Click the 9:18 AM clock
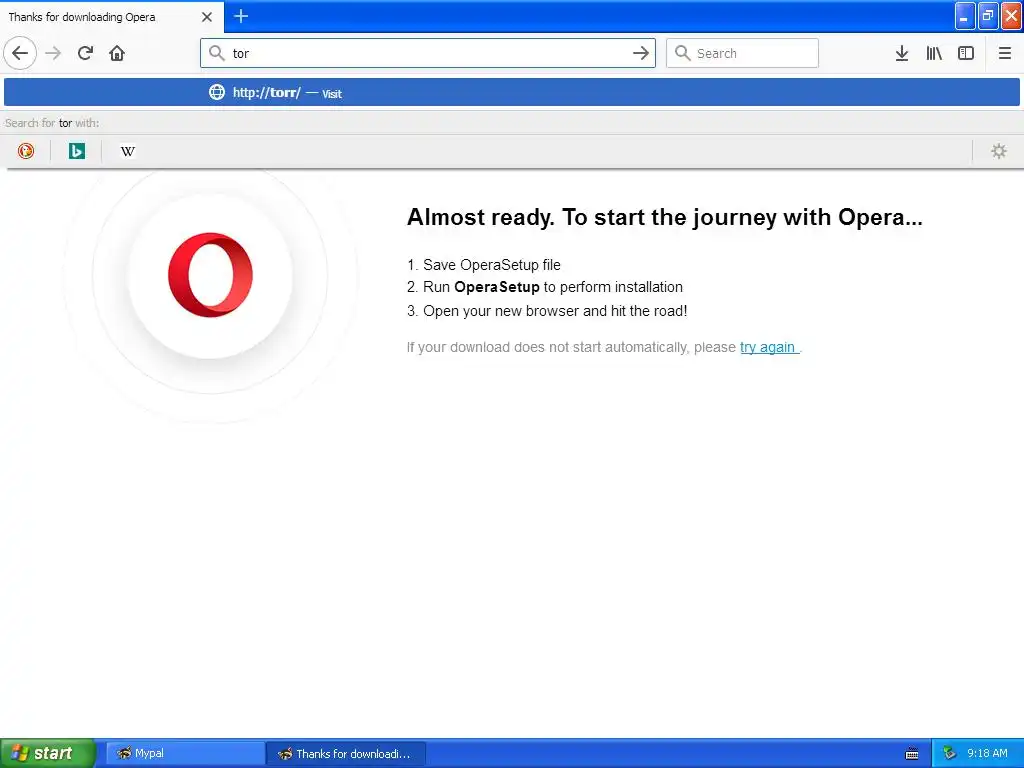1024x768 pixels. (x=987, y=753)
